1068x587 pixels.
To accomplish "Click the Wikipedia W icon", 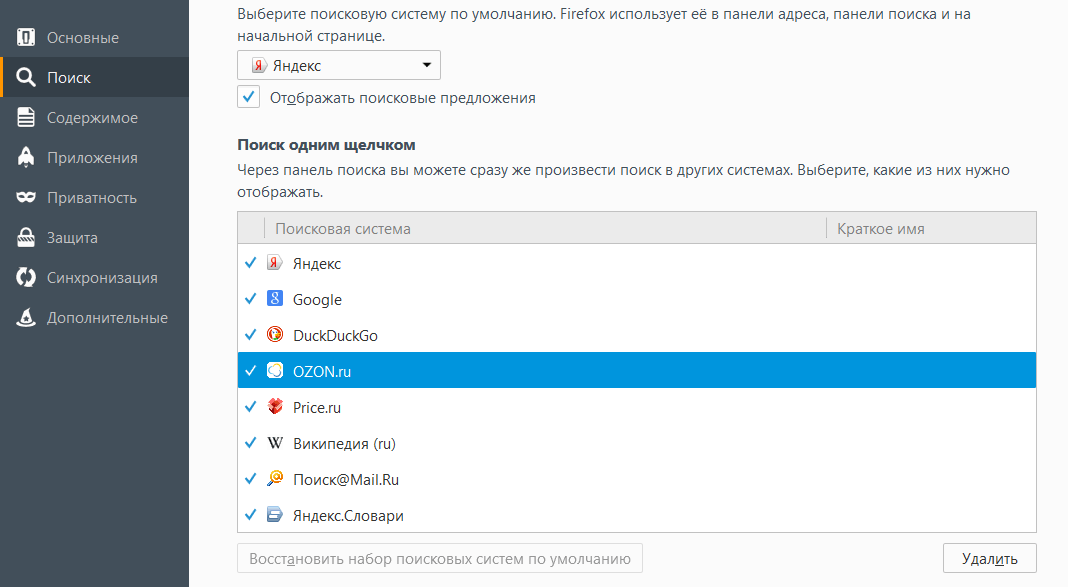I will 275,443.
